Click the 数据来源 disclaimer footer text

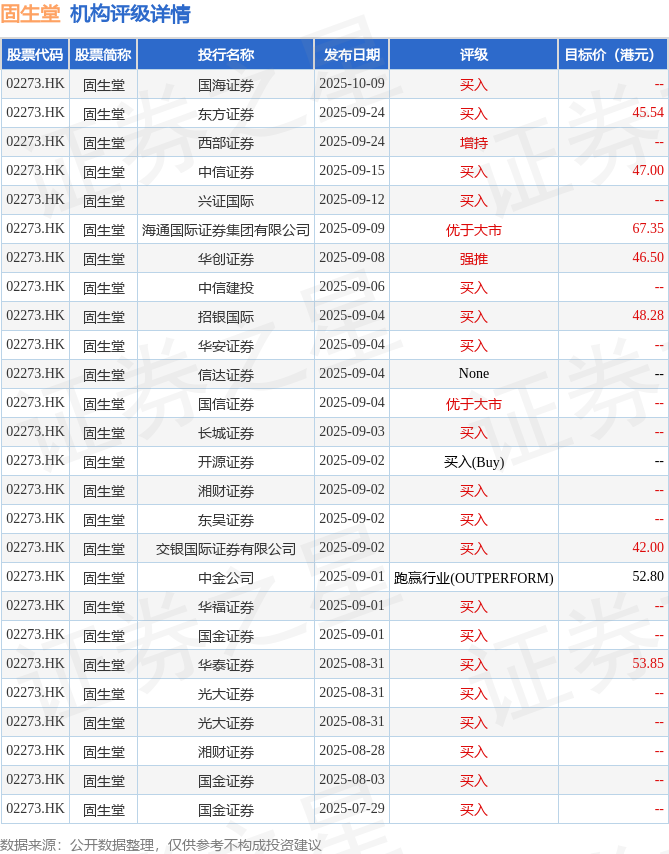click(x=161, y=845)
